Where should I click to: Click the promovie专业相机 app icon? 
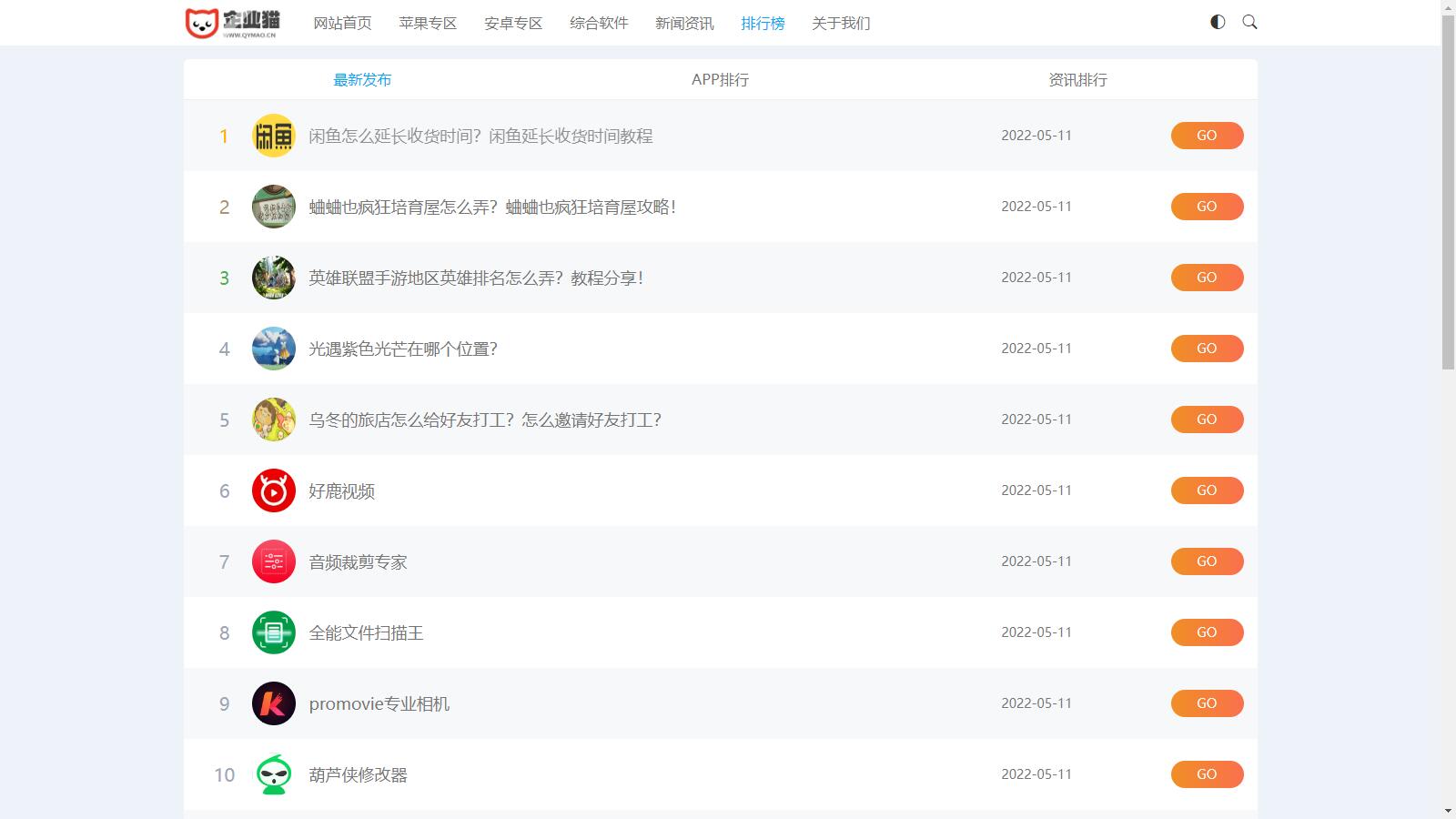pos(273,703)
